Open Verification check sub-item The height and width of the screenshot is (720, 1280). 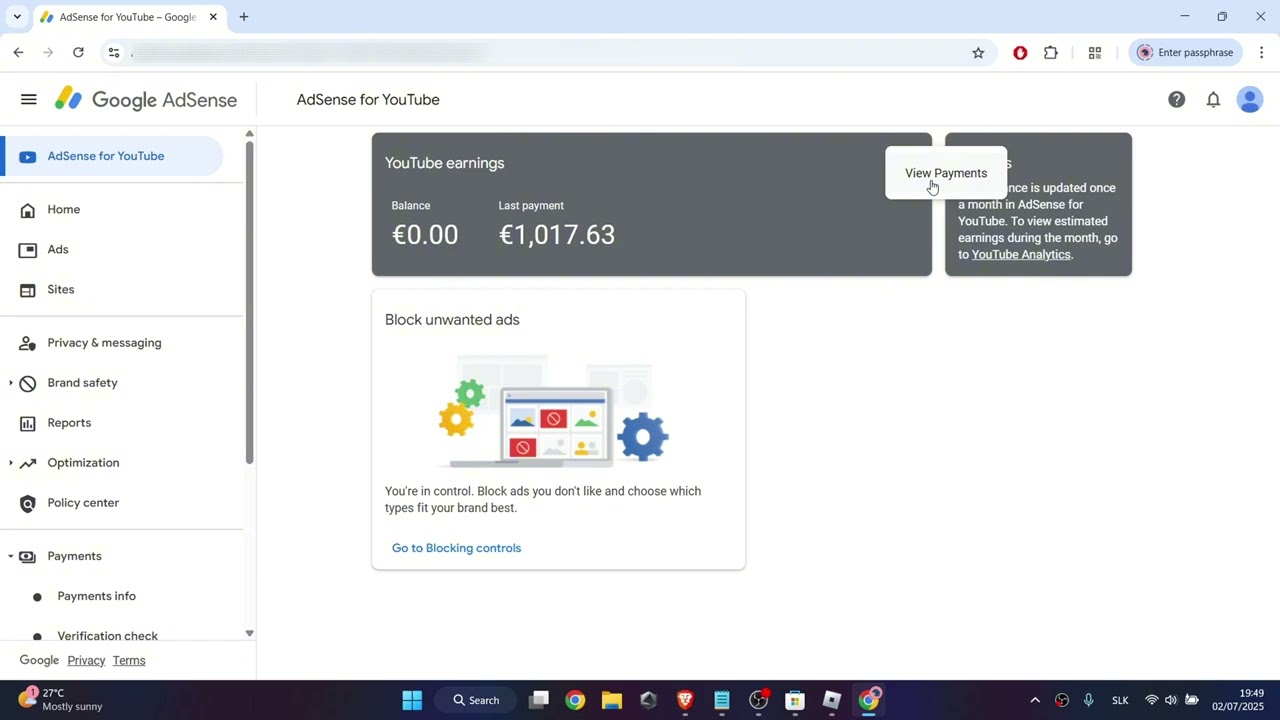pos(107,635)
